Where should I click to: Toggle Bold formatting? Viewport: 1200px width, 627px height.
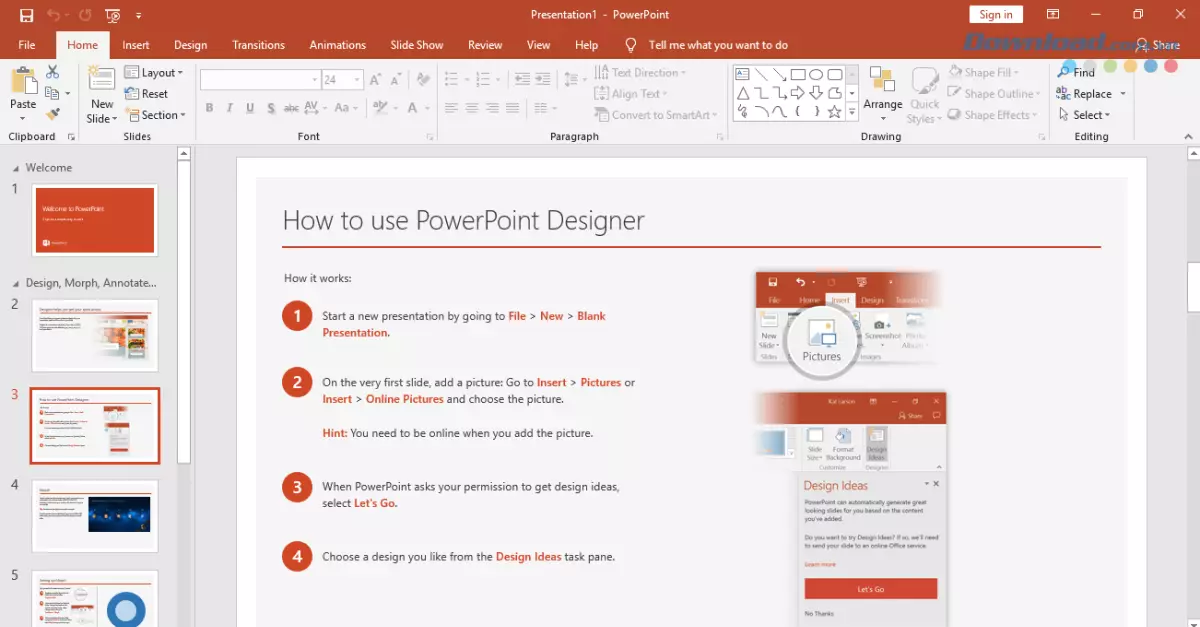209,108
